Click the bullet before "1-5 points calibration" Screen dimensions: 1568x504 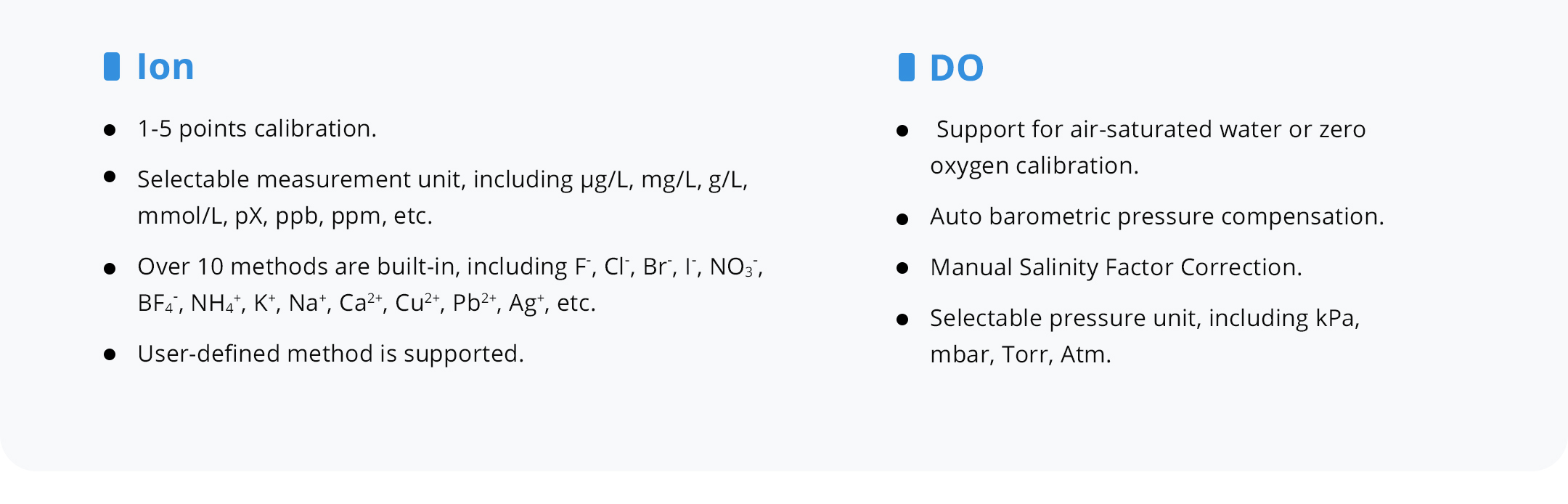[x=110, y=130]
